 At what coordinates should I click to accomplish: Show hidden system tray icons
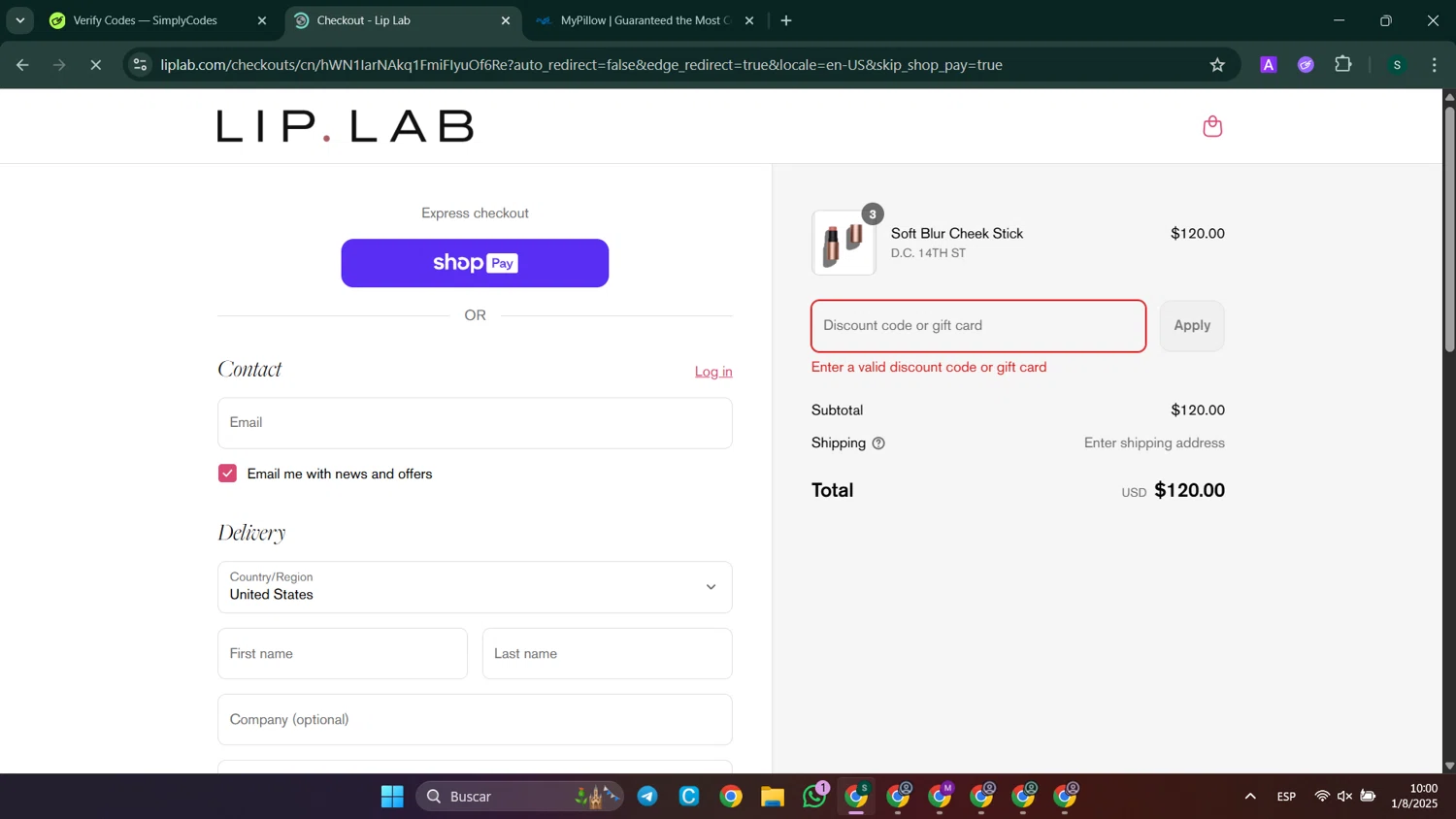(1250, 797)
